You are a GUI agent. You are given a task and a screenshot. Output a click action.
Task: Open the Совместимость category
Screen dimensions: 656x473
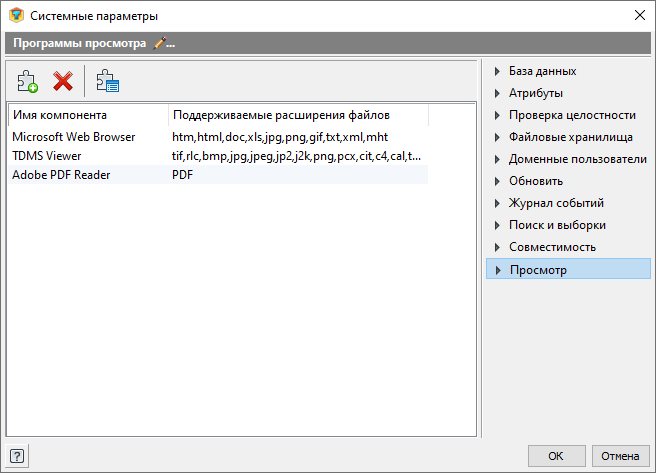coord(552,247)
